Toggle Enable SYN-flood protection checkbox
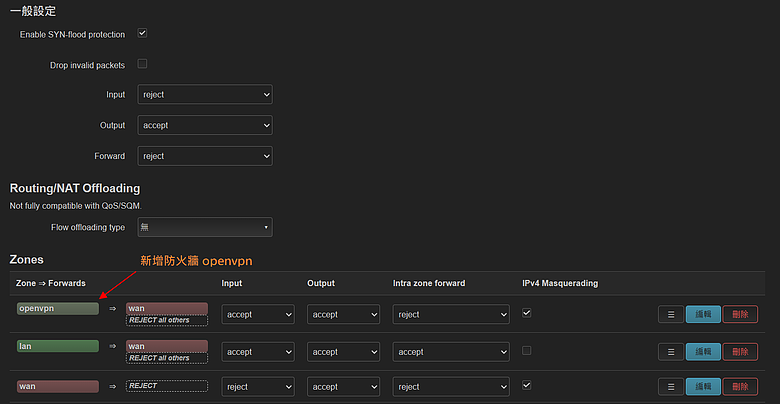The image size is (780, 404). tap(142, 33)
